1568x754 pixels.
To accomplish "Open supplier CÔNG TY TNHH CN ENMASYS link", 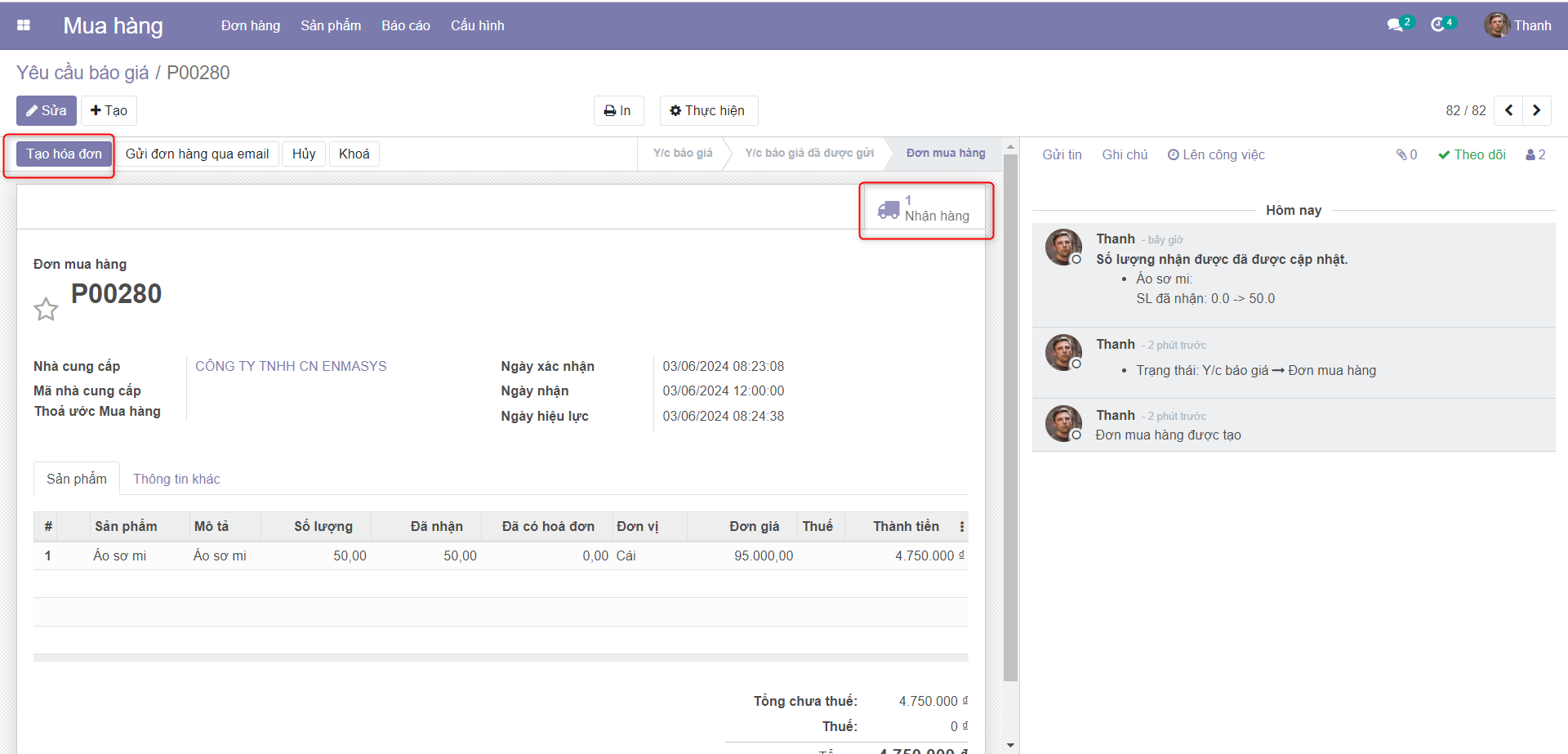I will pos(291,366).
